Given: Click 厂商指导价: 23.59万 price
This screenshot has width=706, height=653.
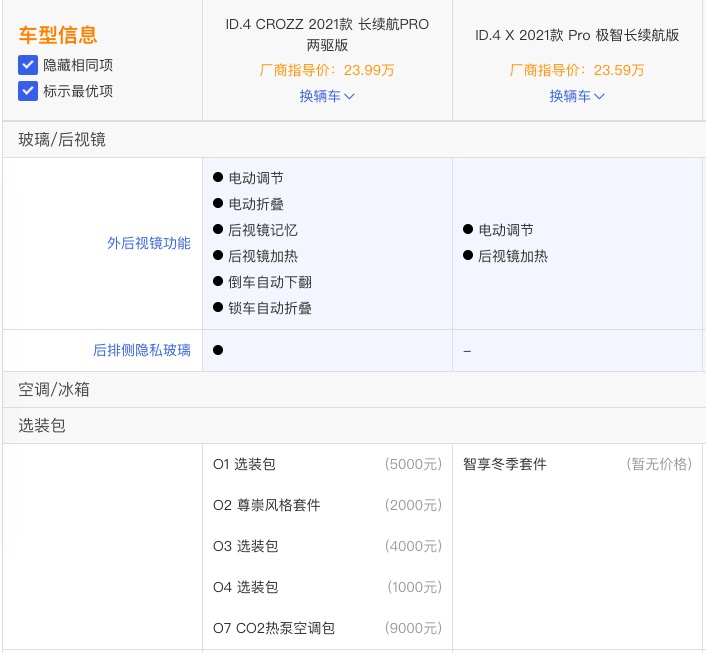Looking at the screenshot, I should coord(577,70).
